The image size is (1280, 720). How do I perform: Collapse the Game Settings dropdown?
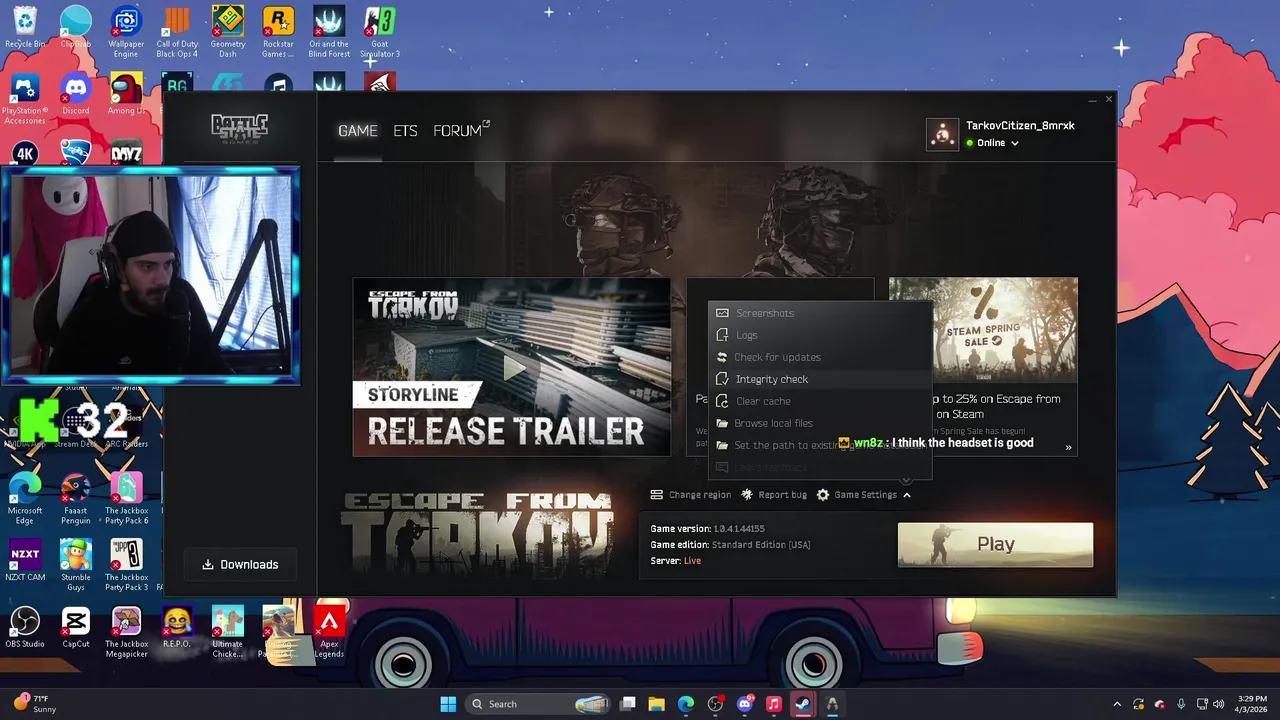point(864,495)
